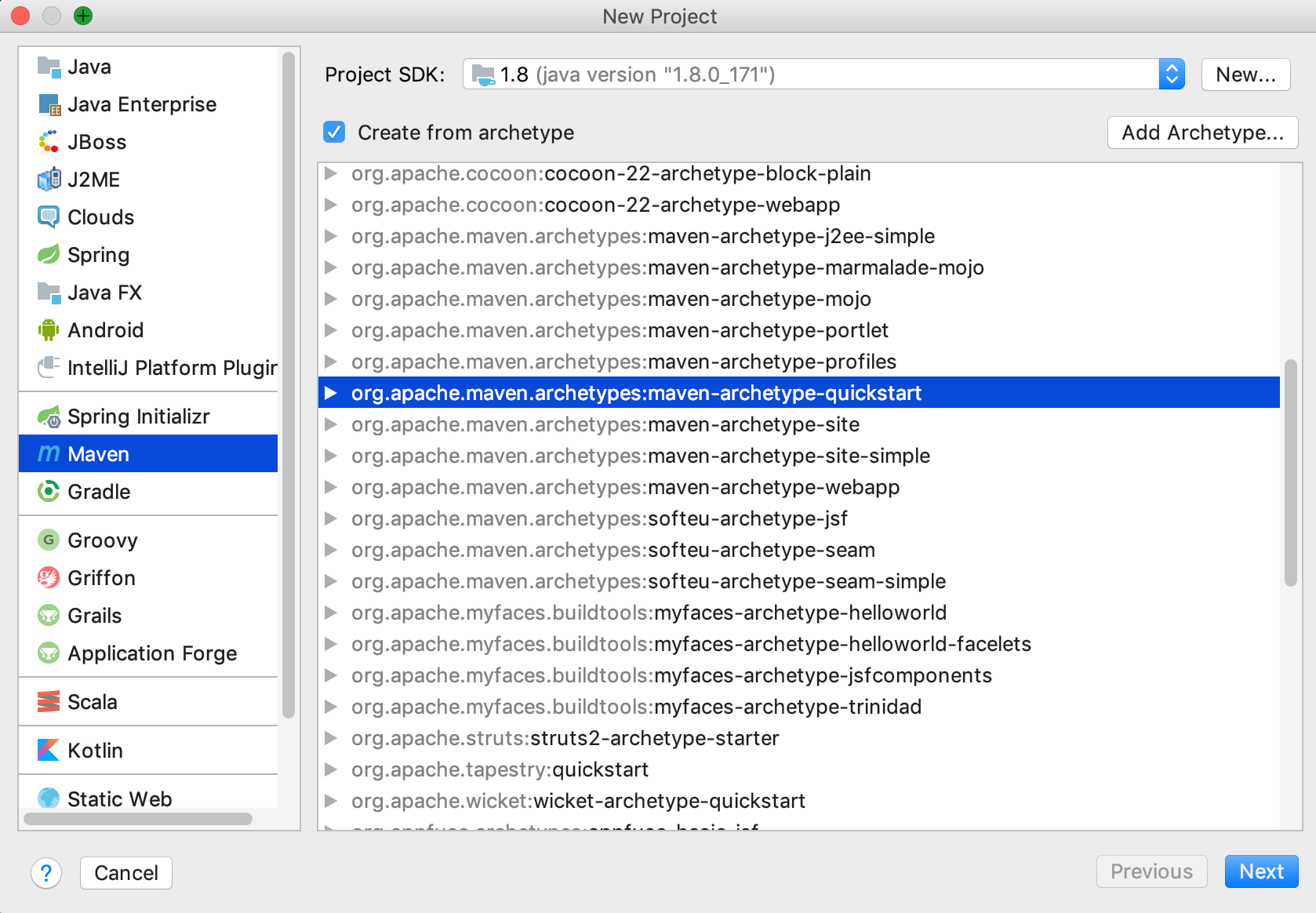Click the Spring Initializr icon
This screenshot has width=1316, height=913.
(49, 416)
